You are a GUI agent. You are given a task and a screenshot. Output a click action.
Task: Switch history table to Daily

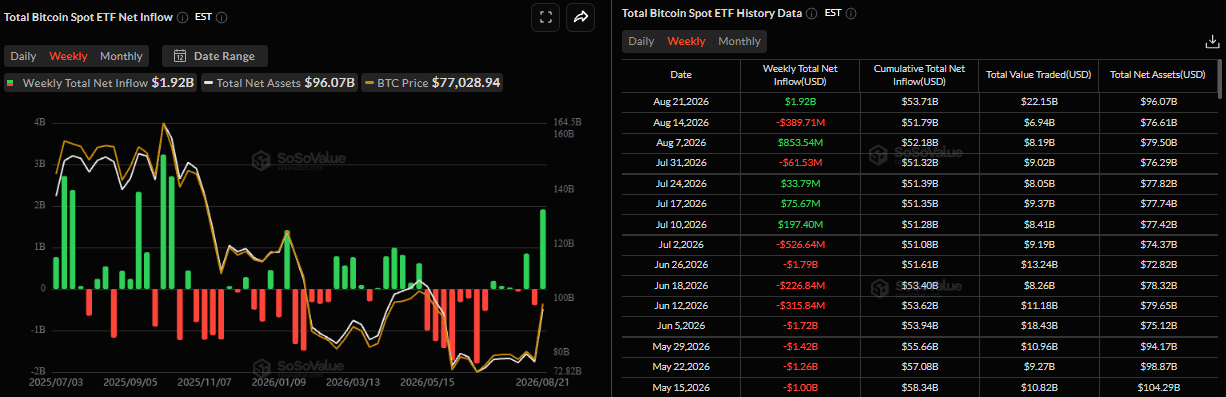641,41
